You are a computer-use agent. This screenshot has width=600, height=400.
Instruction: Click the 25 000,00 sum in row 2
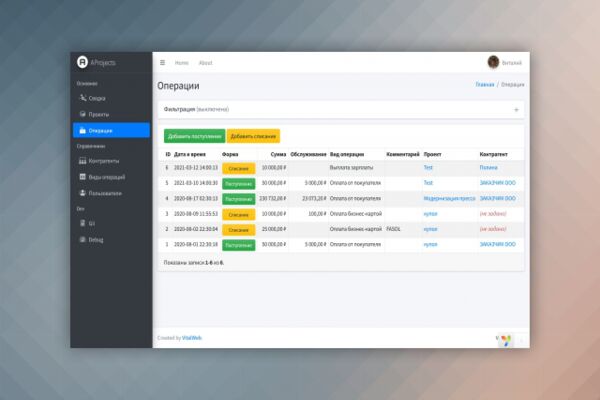click(x=274, y=229)
